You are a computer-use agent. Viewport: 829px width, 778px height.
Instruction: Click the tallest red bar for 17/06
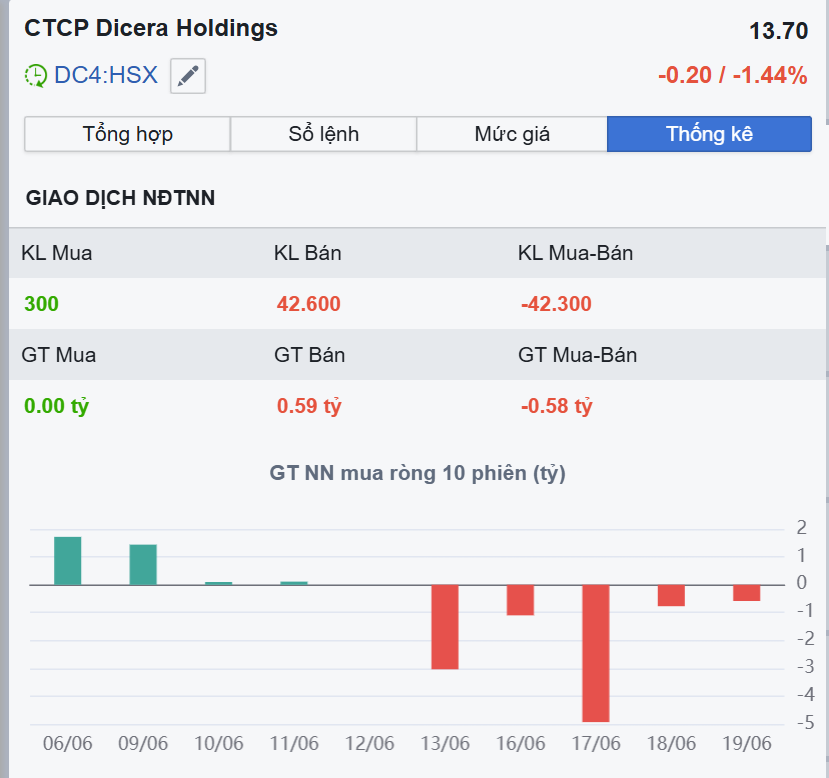(596, 653)
